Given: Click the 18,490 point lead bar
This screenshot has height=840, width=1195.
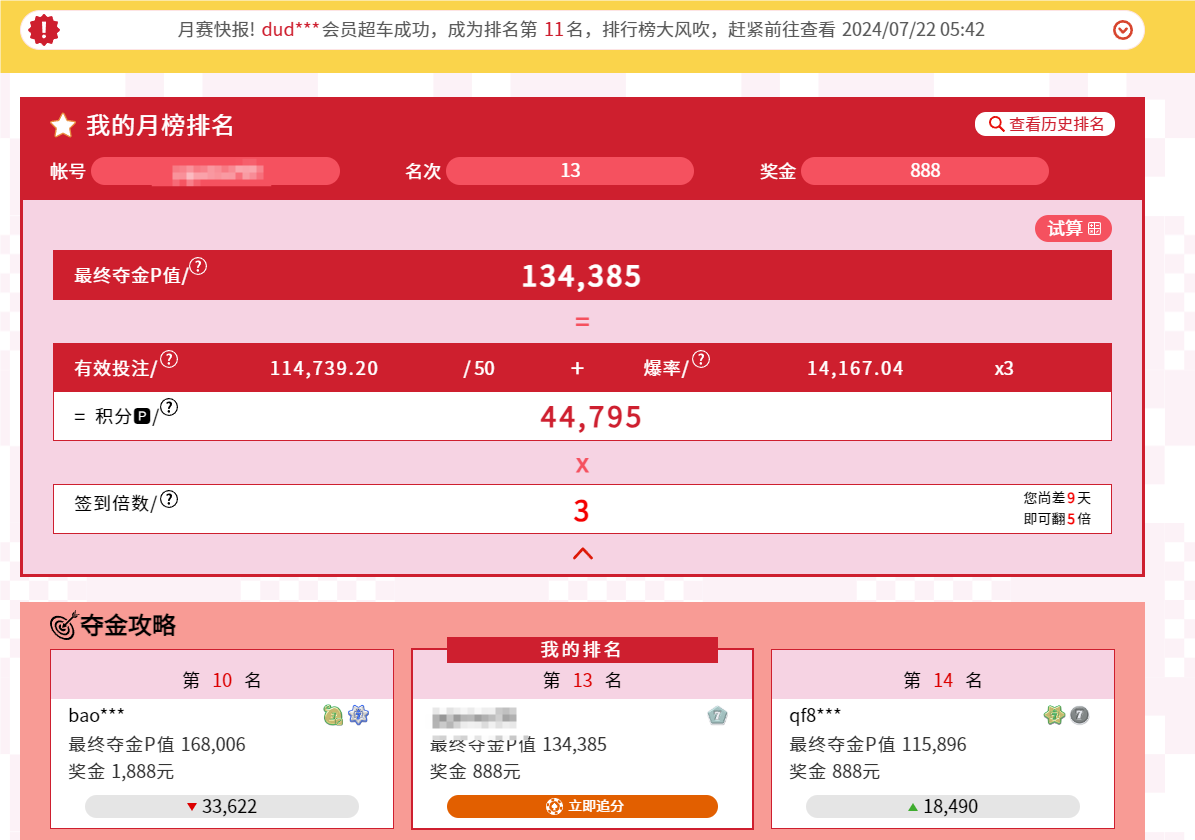Looking at the screenshot, I should 942,806.
